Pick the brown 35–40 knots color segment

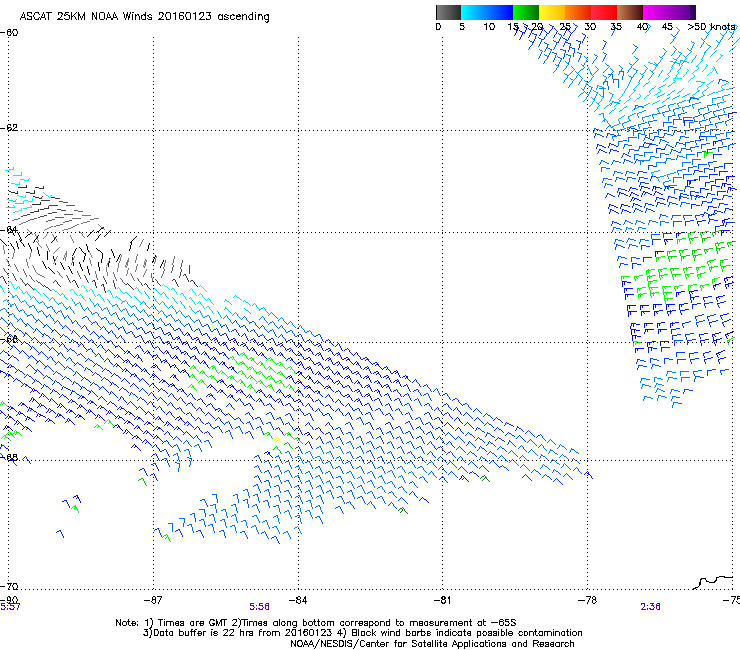[630, 12]
